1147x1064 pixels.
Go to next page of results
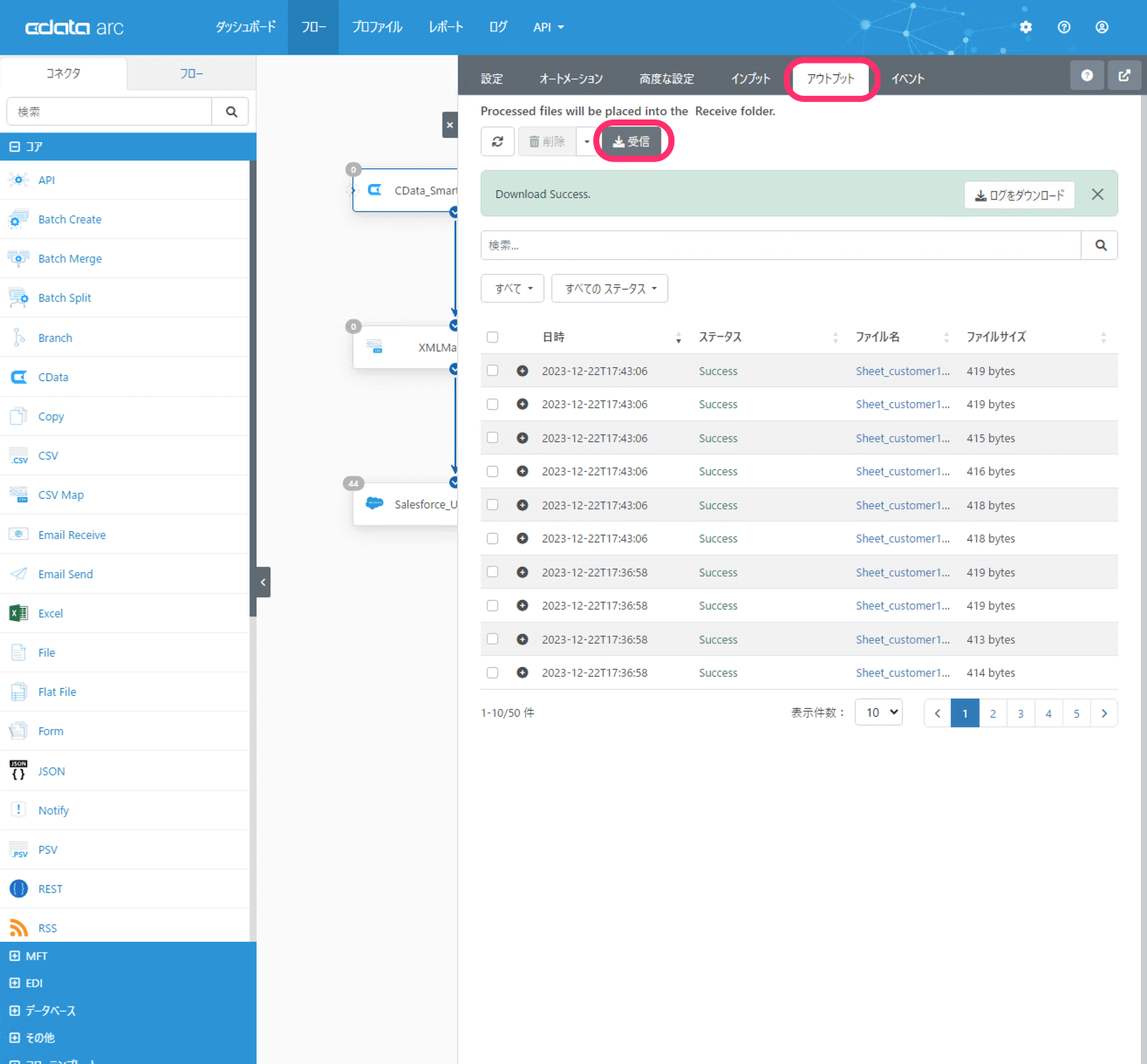coord(1104,713)
